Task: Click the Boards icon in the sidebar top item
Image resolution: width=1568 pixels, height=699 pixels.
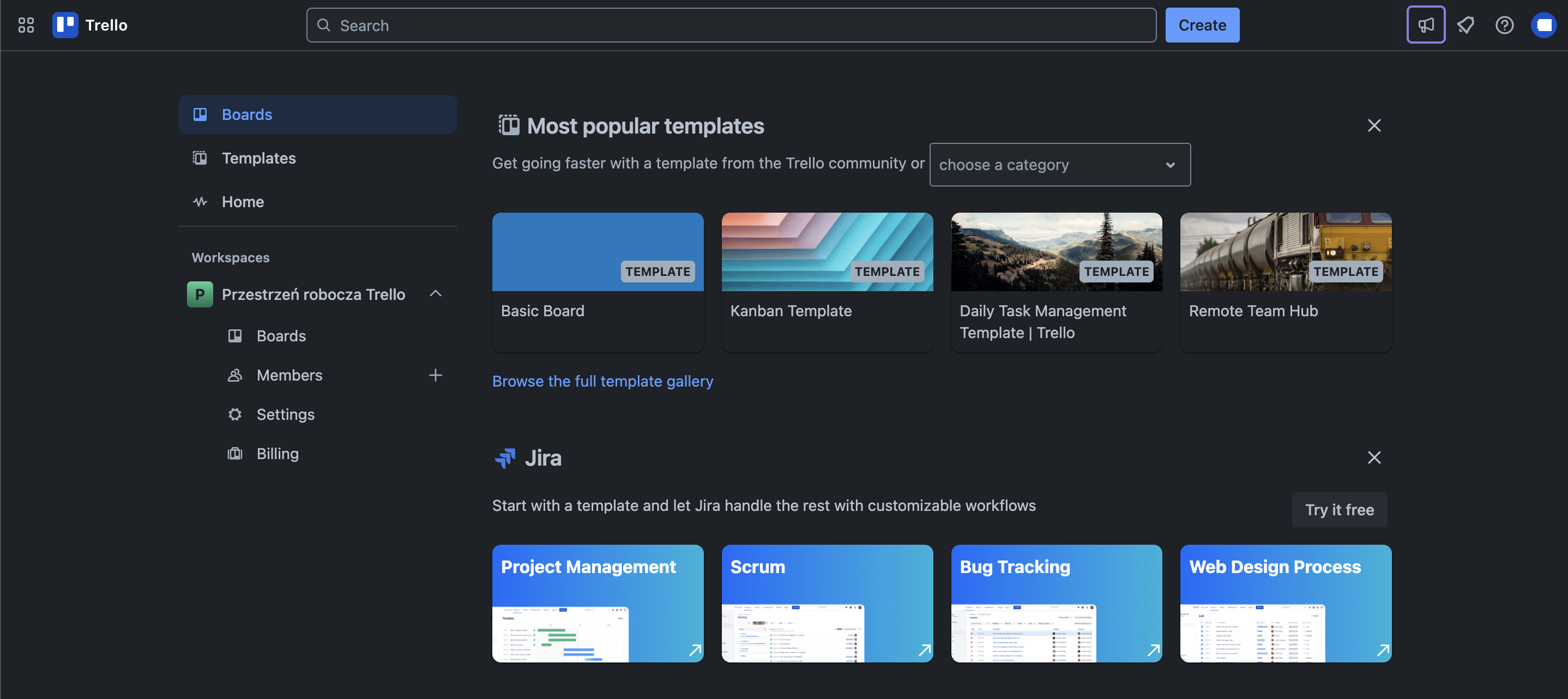Action: click(x=200, y=115)
